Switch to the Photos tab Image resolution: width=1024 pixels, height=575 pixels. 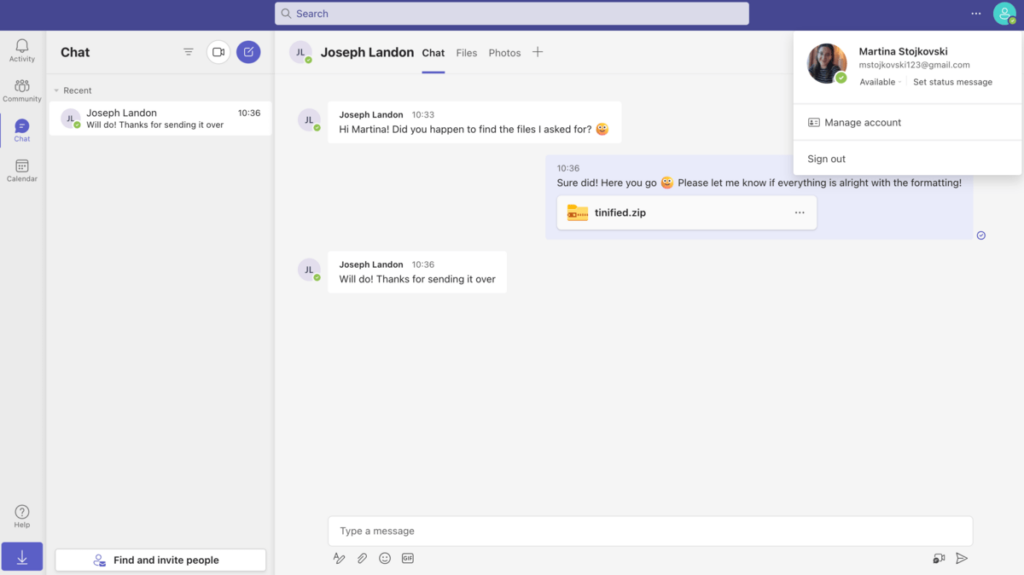click(504, 53)
